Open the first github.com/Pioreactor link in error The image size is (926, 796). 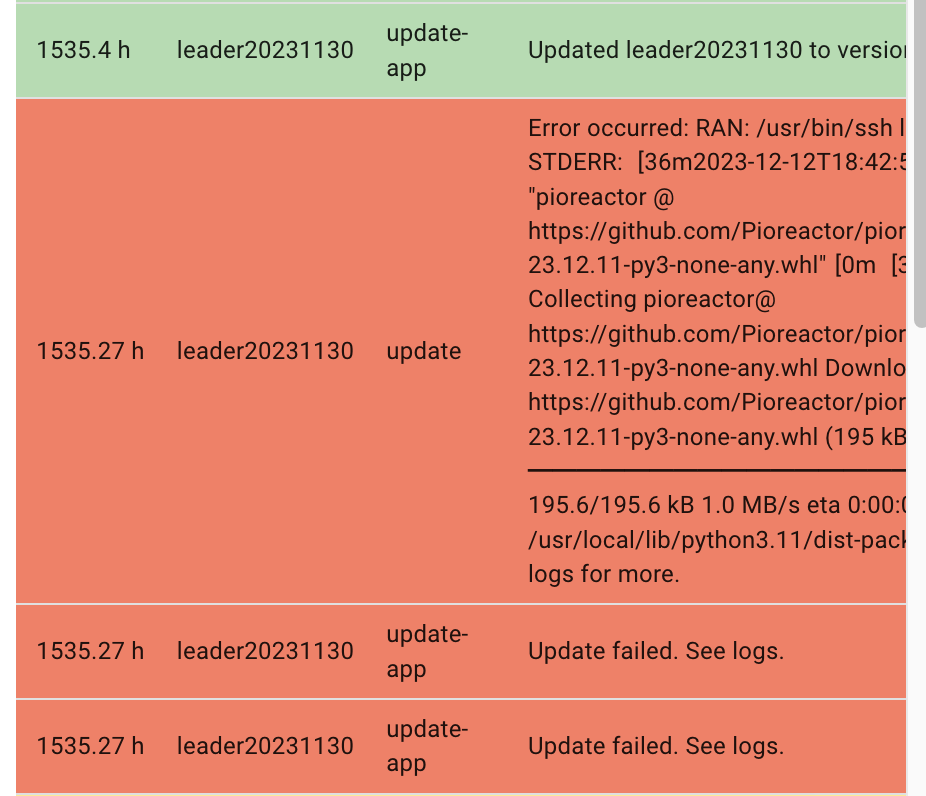[x=717, y=231]
